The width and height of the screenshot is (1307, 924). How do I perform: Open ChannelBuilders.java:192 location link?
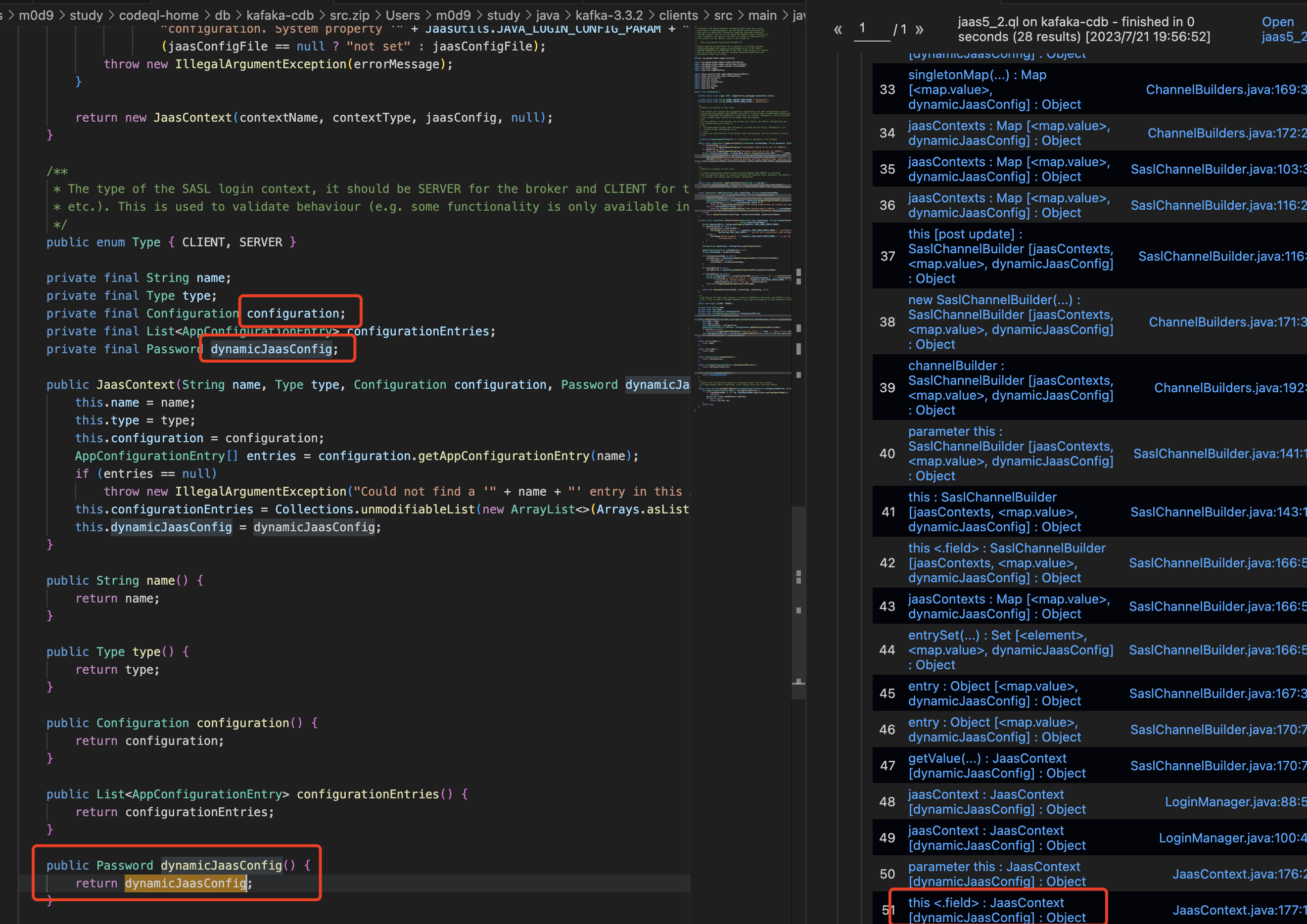click(x=1230, y=388)
